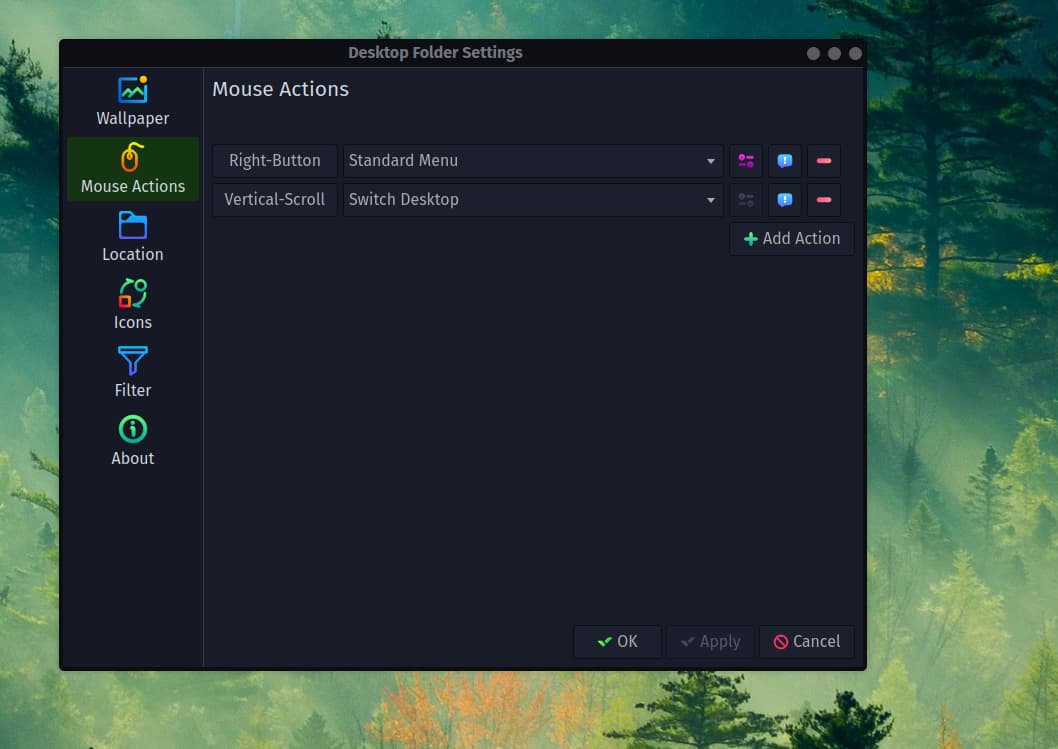Viewport: 1058px width, 749px height.
Task: Expand the Switch Desktop dropdown
Action: tap(533, 200)
